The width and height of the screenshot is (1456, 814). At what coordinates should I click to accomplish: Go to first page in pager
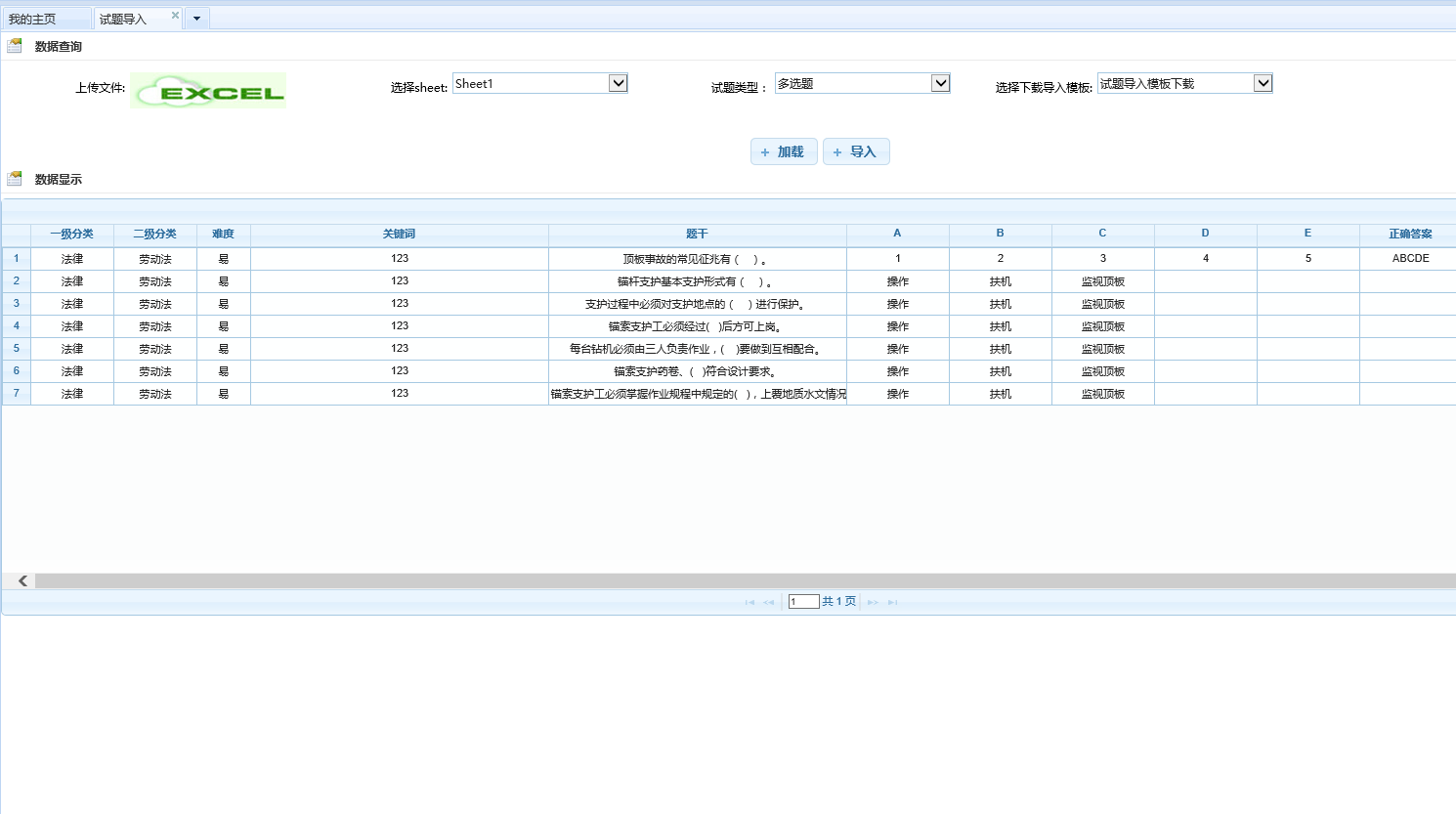tap(749, 602)
